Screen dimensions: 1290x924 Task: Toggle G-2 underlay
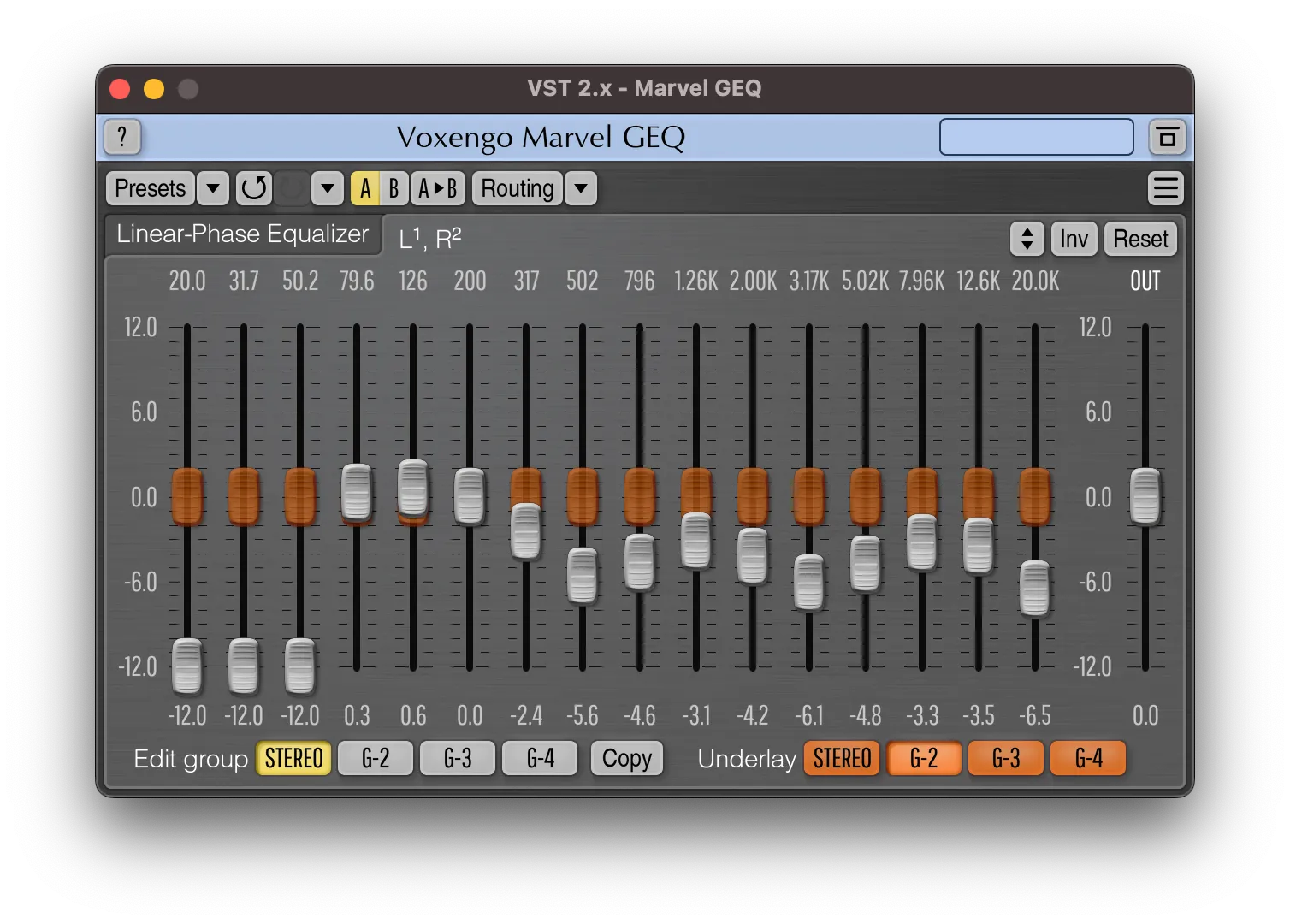[924, 759]
